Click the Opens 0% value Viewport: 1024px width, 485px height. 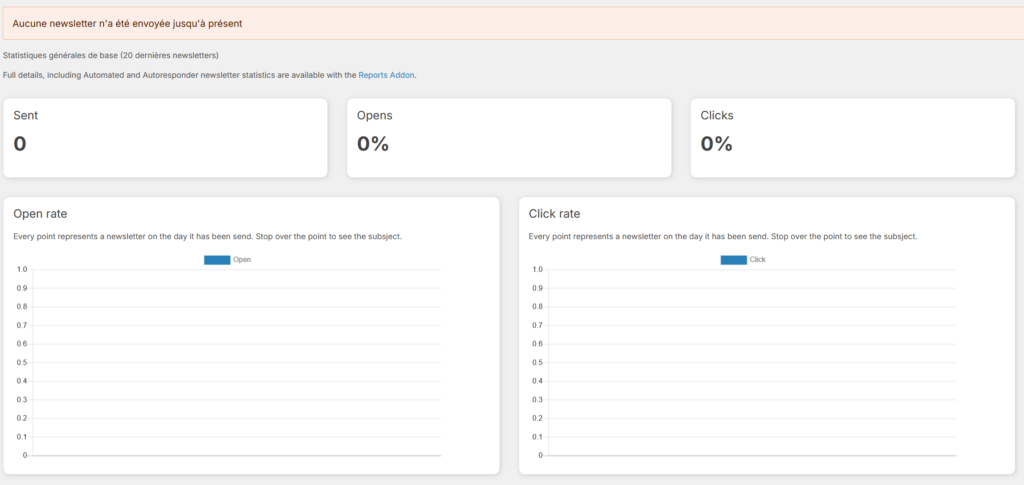click(373, 144)
